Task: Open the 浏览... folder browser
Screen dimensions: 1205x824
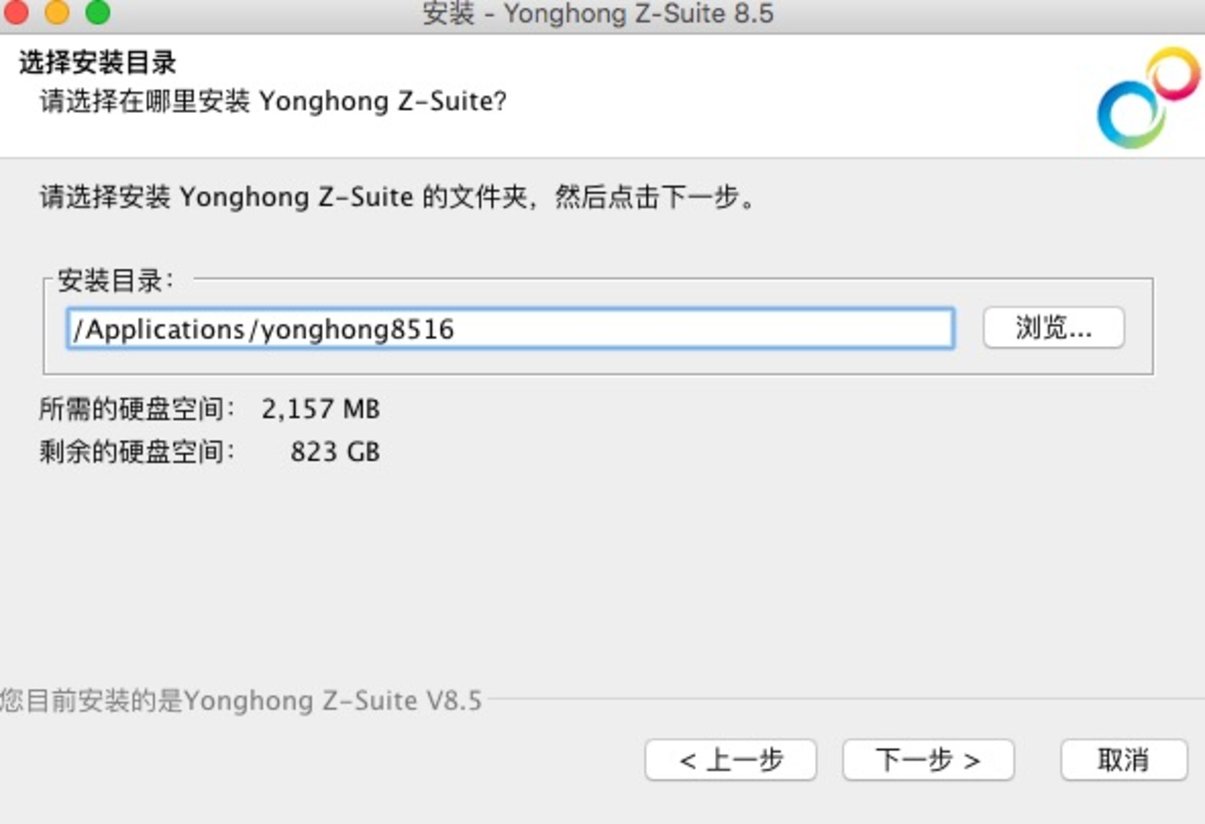Action: click(x=1053, y=328)
